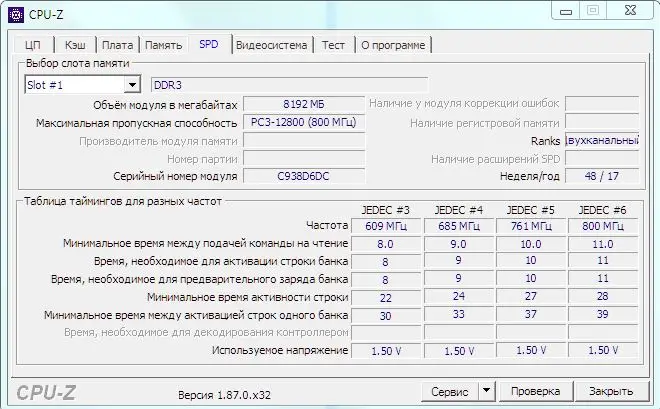Click the 8192 МБ module size field
Image resolution: width=660 pixels, height=409 pixels.
pos(304,104)
